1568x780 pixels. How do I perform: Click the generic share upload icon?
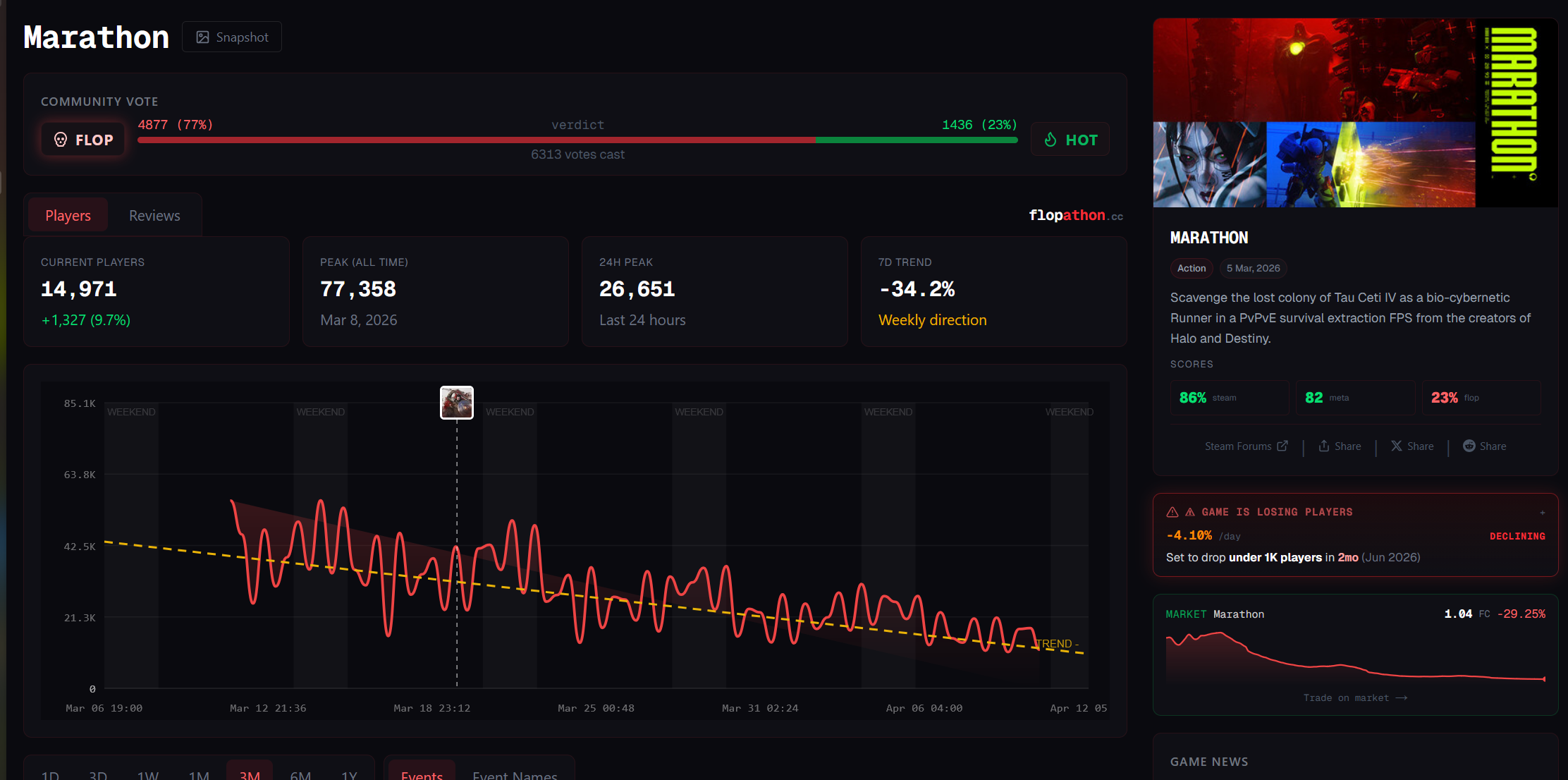coord(1324,446)
